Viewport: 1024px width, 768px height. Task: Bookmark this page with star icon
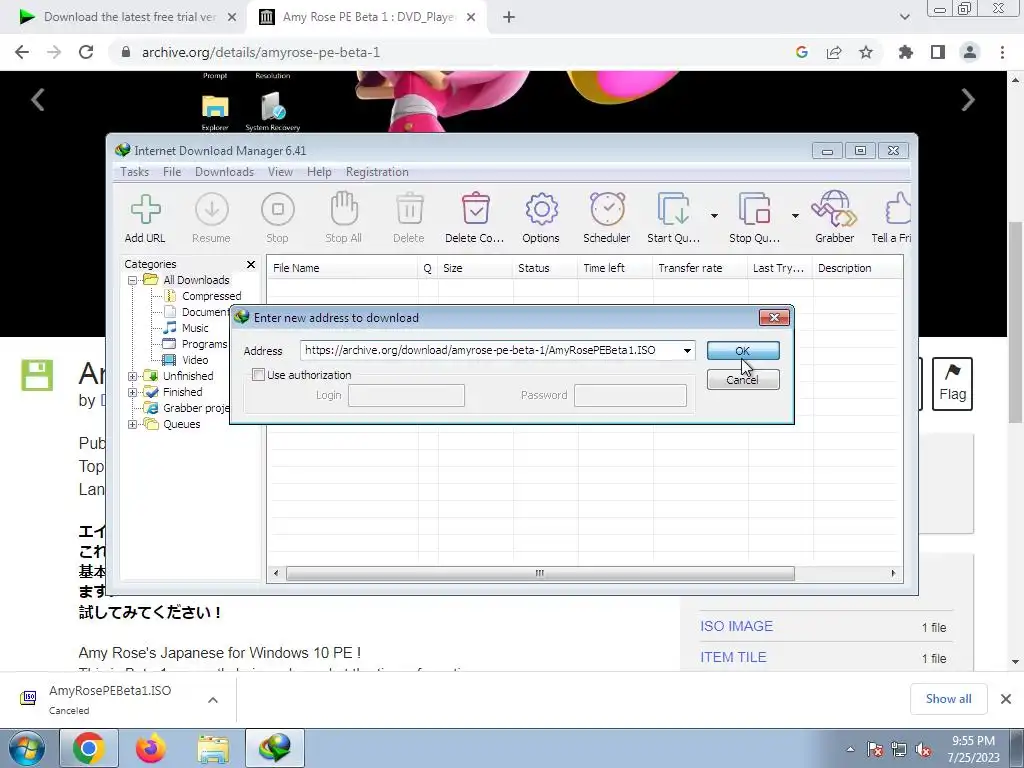866,52
